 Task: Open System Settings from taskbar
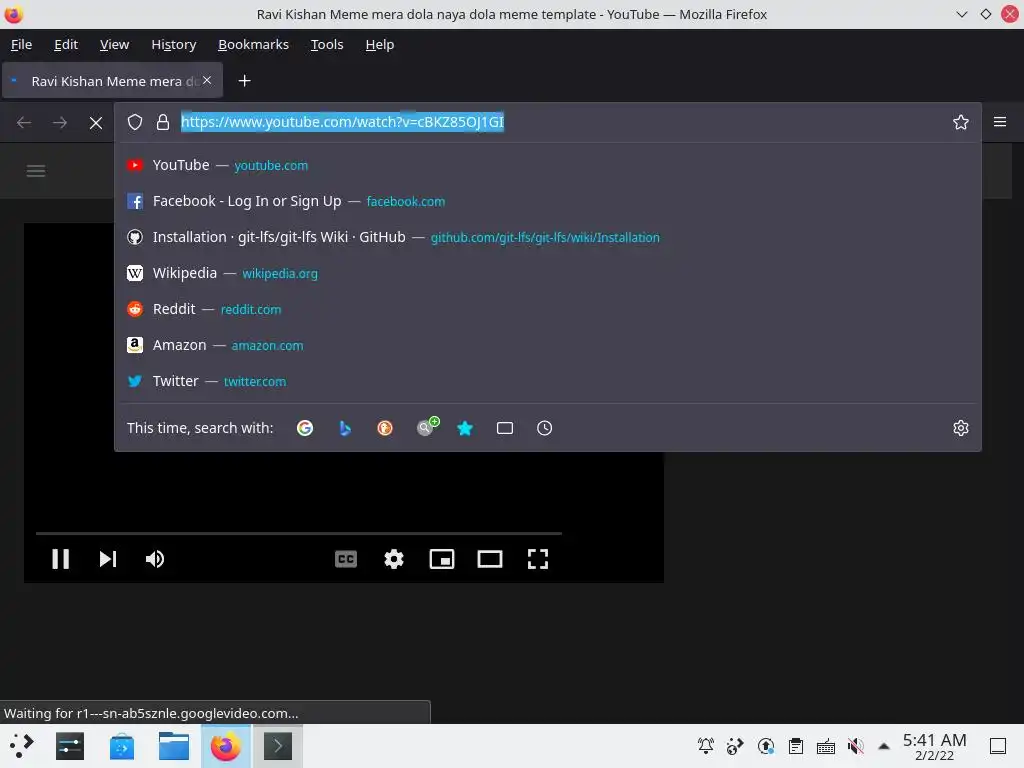[x=70, y=746]
